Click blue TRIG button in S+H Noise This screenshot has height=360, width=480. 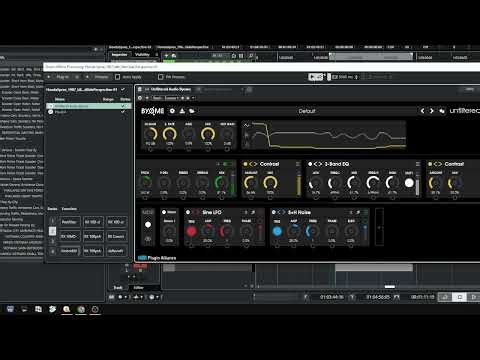pos(277,231)
